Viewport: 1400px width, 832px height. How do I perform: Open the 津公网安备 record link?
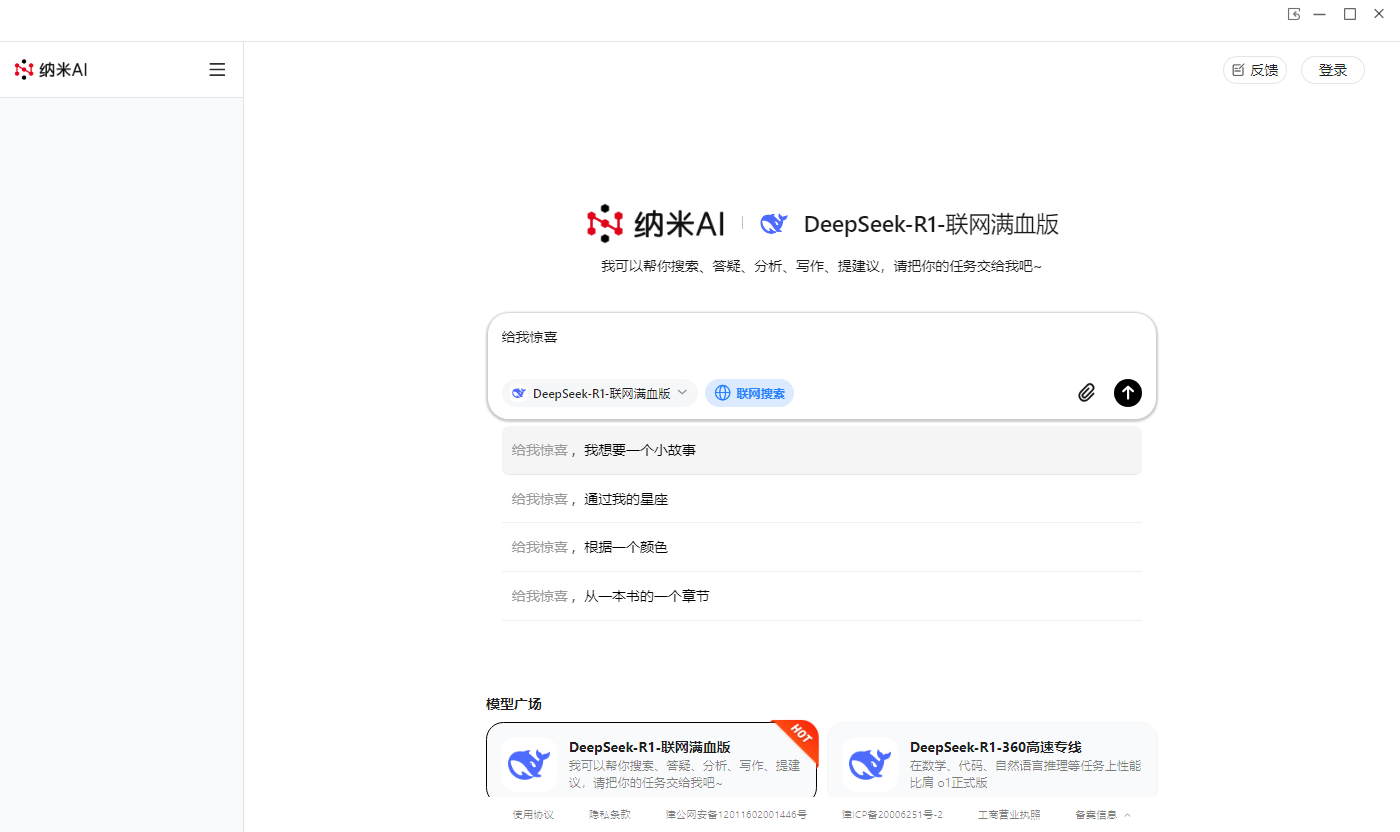click(x=736, y=815)
